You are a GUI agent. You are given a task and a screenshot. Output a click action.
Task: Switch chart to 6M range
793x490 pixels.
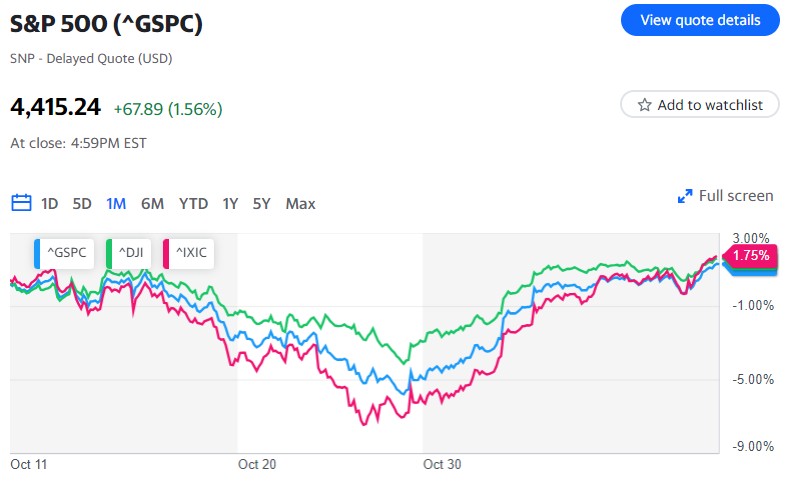coord(152,203)
